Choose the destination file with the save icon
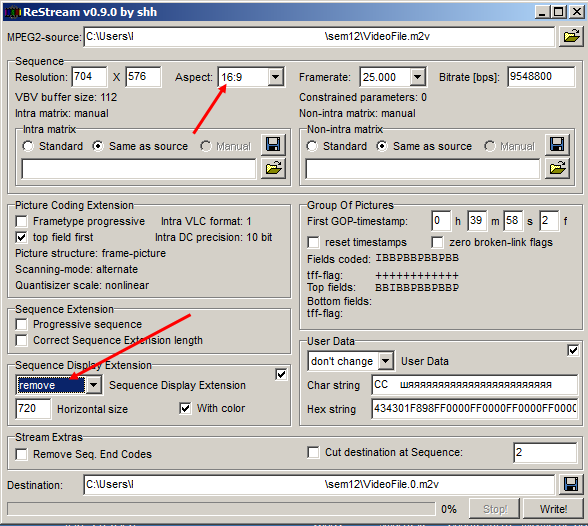This screenshot has height=526, width=588. 571,485
